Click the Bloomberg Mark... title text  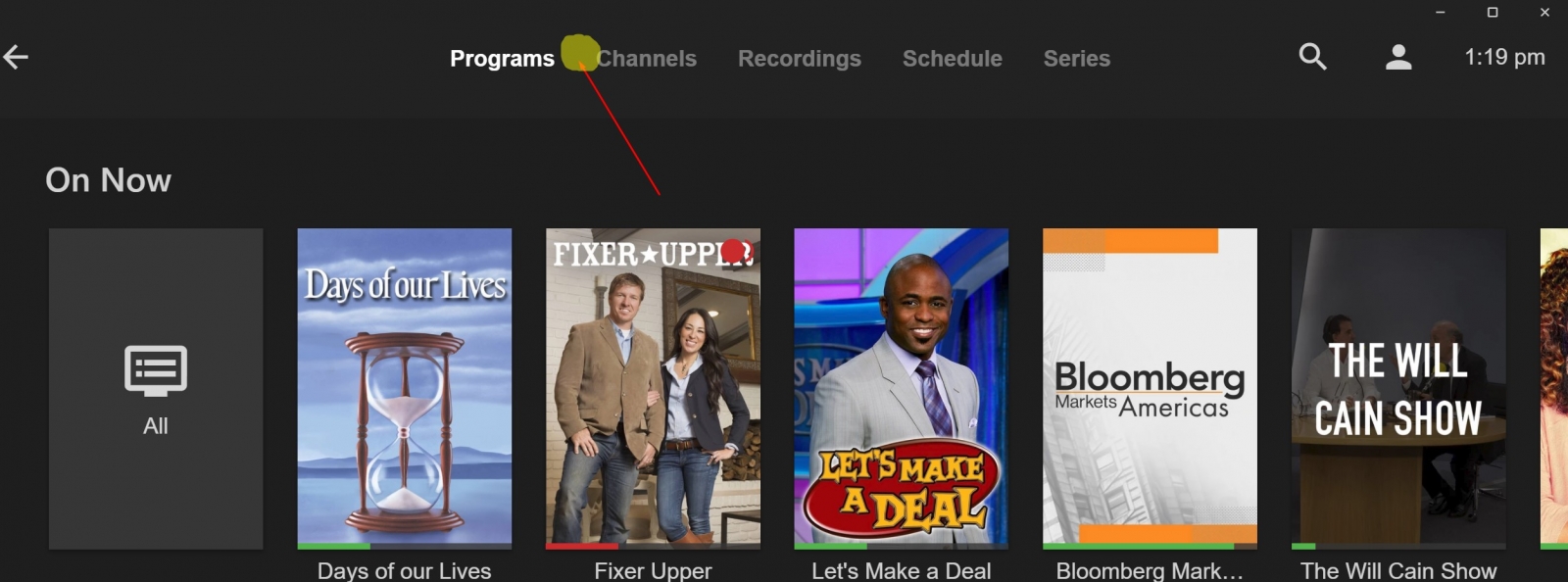click(x=1150, y=570)
